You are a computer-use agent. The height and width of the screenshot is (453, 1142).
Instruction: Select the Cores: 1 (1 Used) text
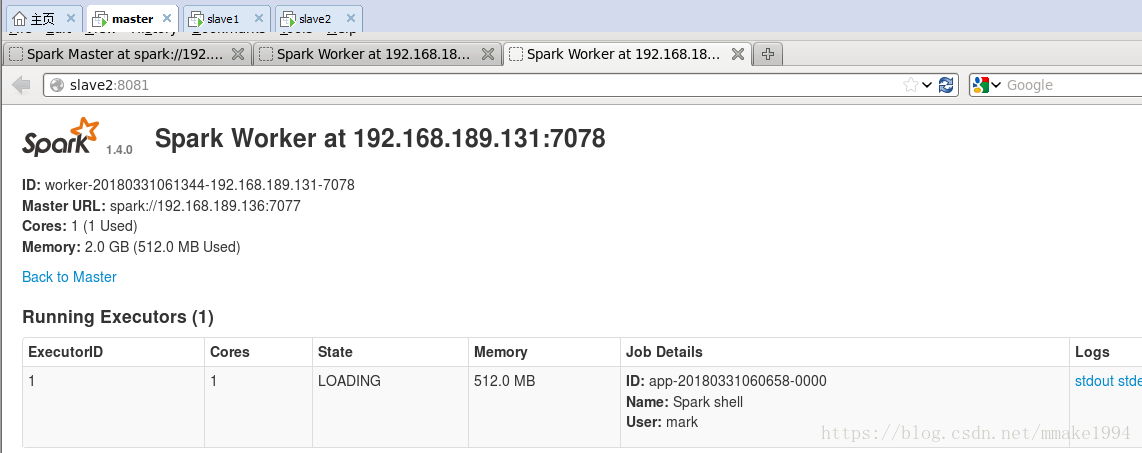pyautogui.click(x=80, y=226)
